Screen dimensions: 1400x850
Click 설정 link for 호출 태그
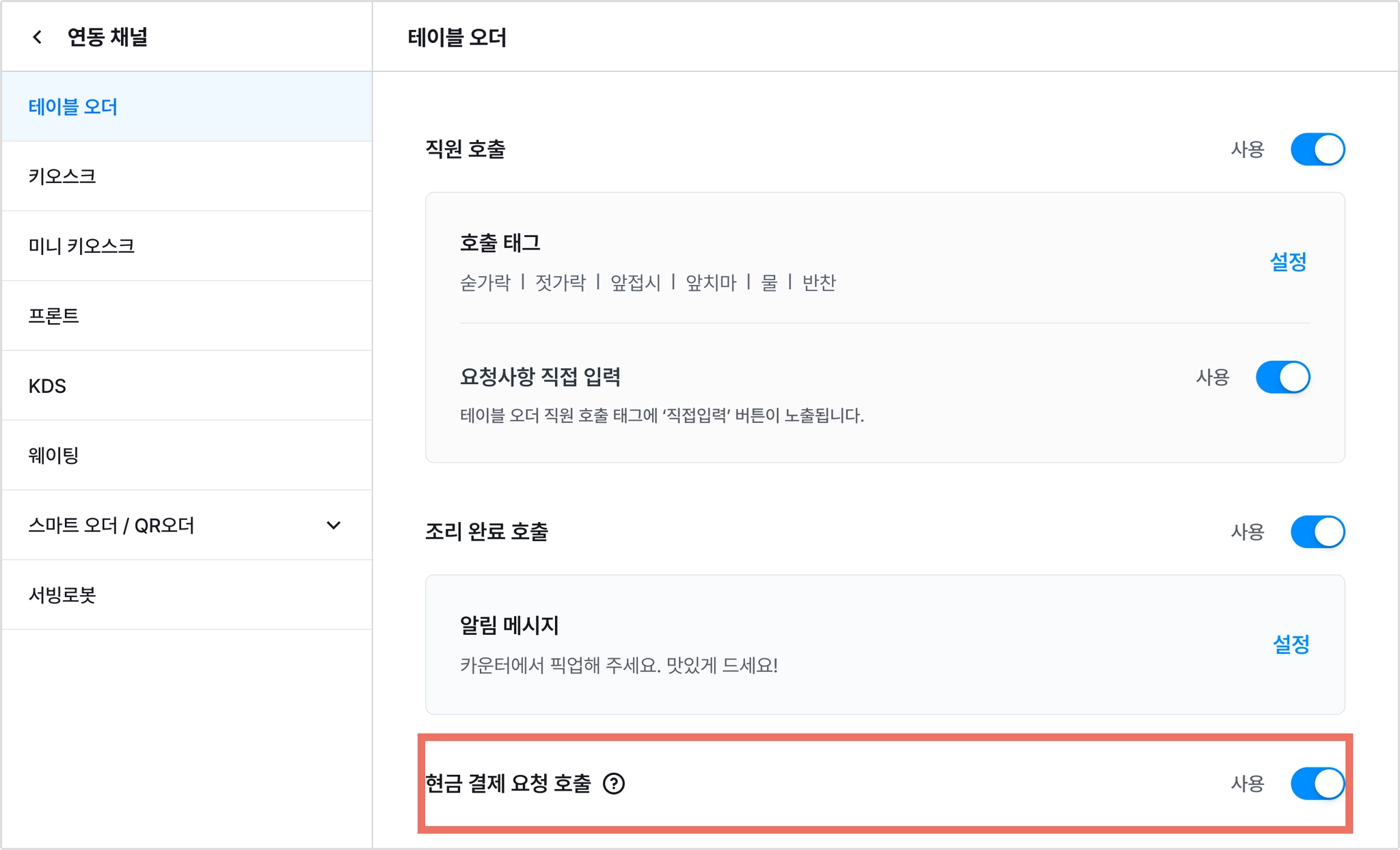click(1288, 262)
